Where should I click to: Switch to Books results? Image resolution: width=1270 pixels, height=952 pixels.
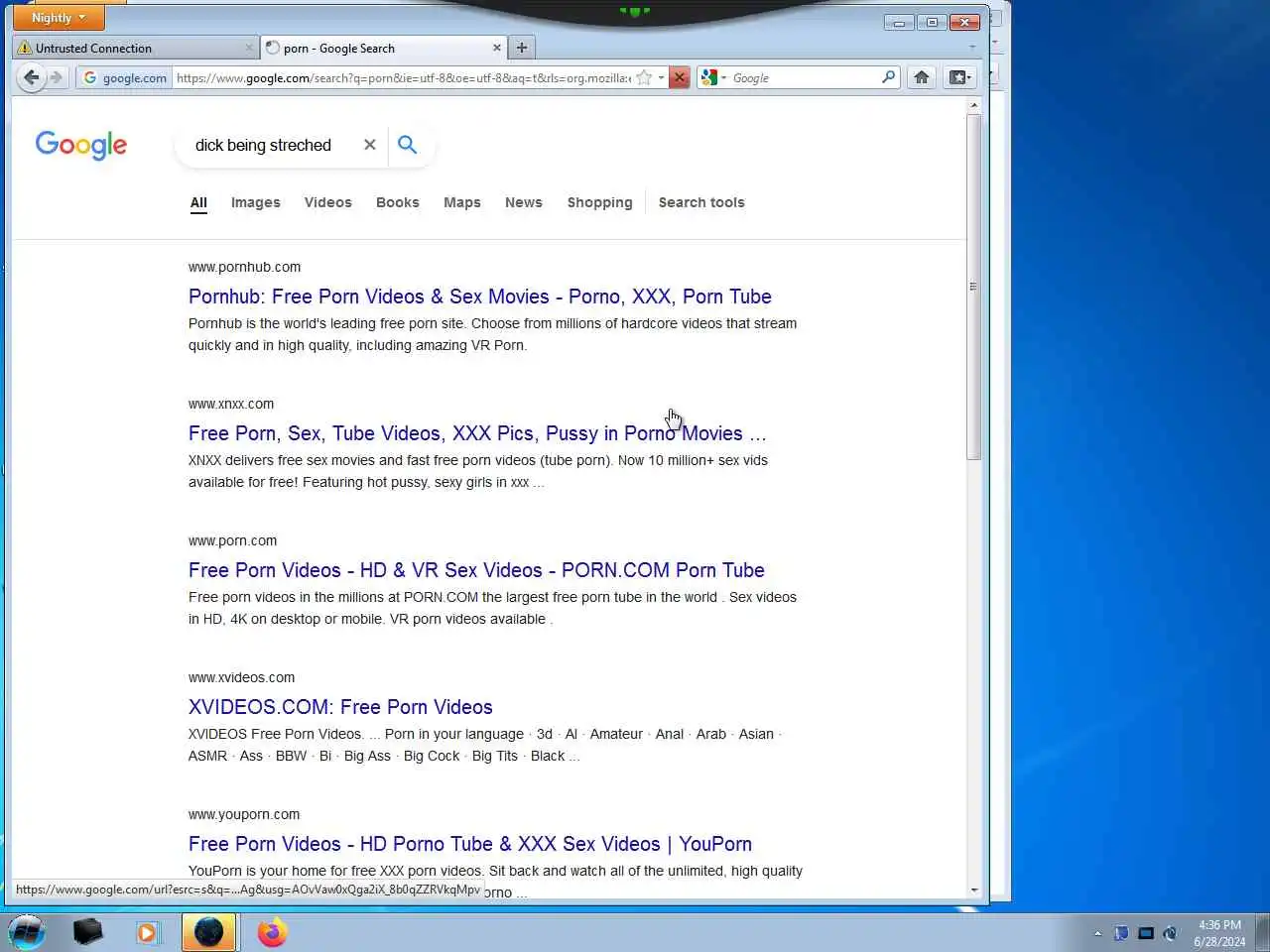click(398, 202)
